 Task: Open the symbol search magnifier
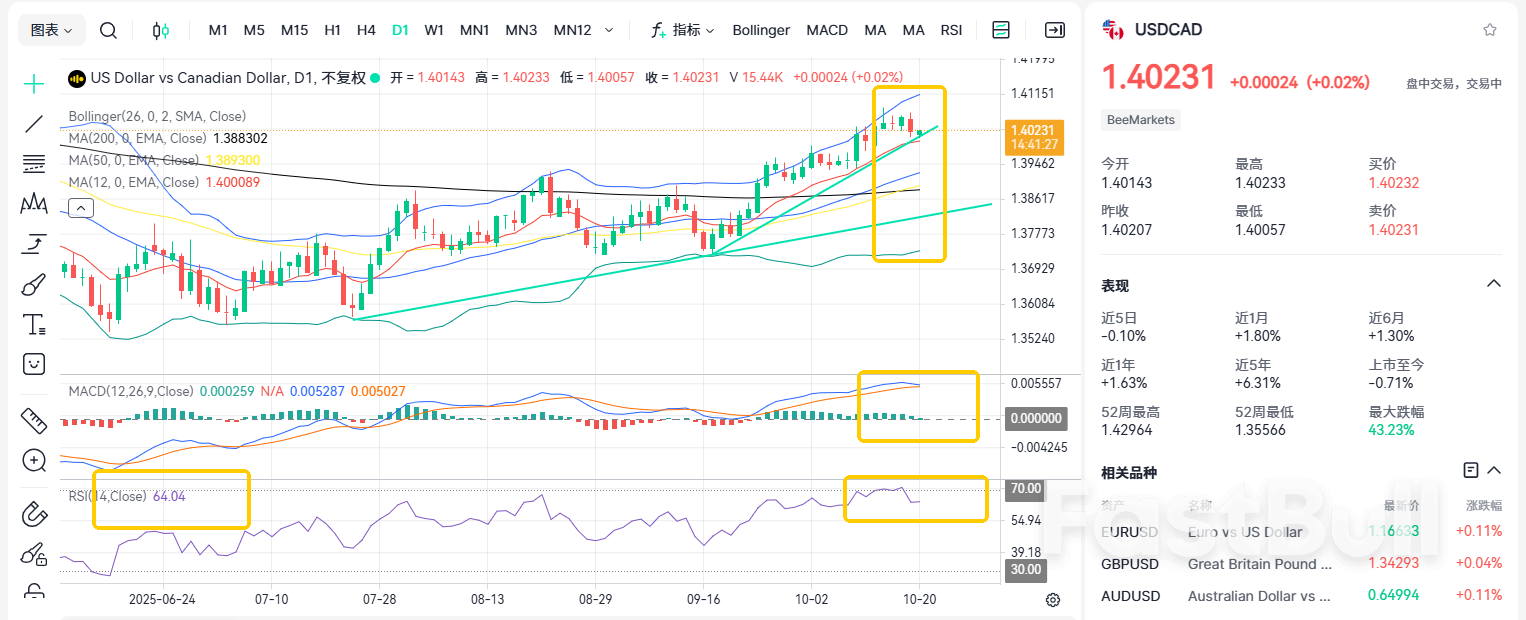click(109, 30)
